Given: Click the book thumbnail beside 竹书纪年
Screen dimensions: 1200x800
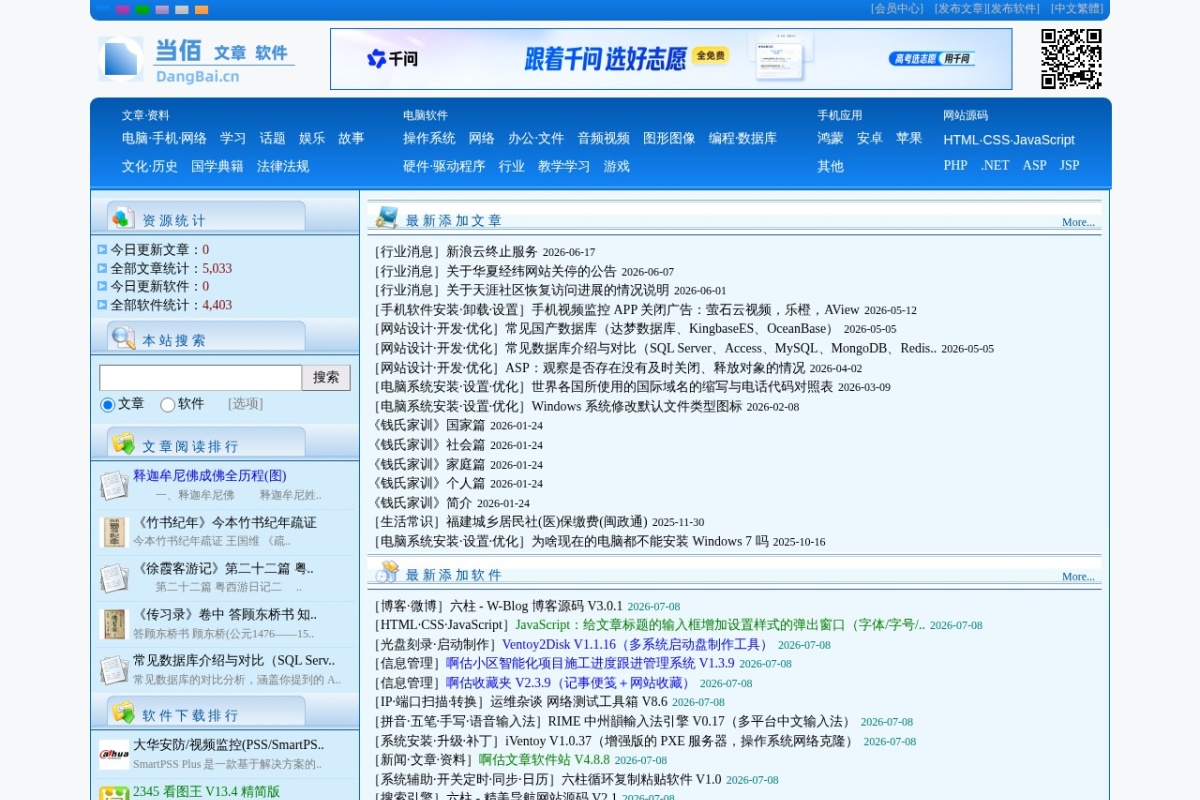Looking at the screenshot, I should click(x=114, y=532).
